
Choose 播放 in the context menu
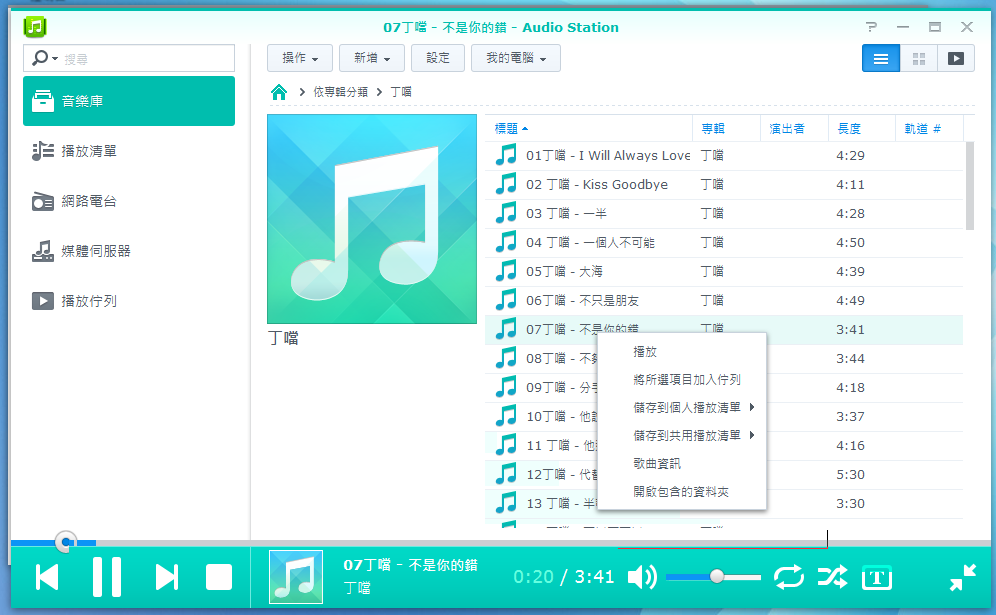point(682,351)
